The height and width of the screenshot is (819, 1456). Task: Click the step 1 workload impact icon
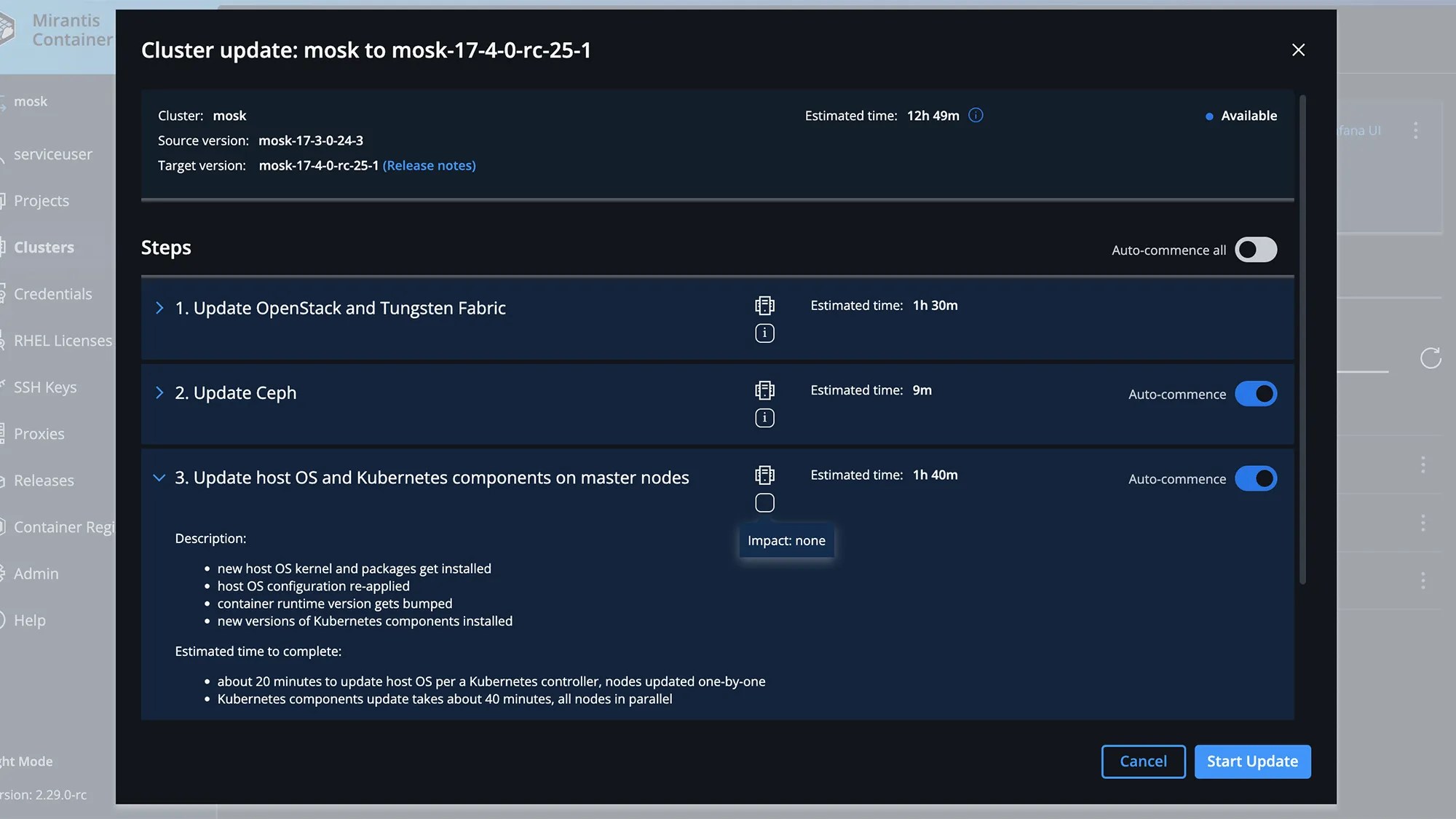coord(764,305)
